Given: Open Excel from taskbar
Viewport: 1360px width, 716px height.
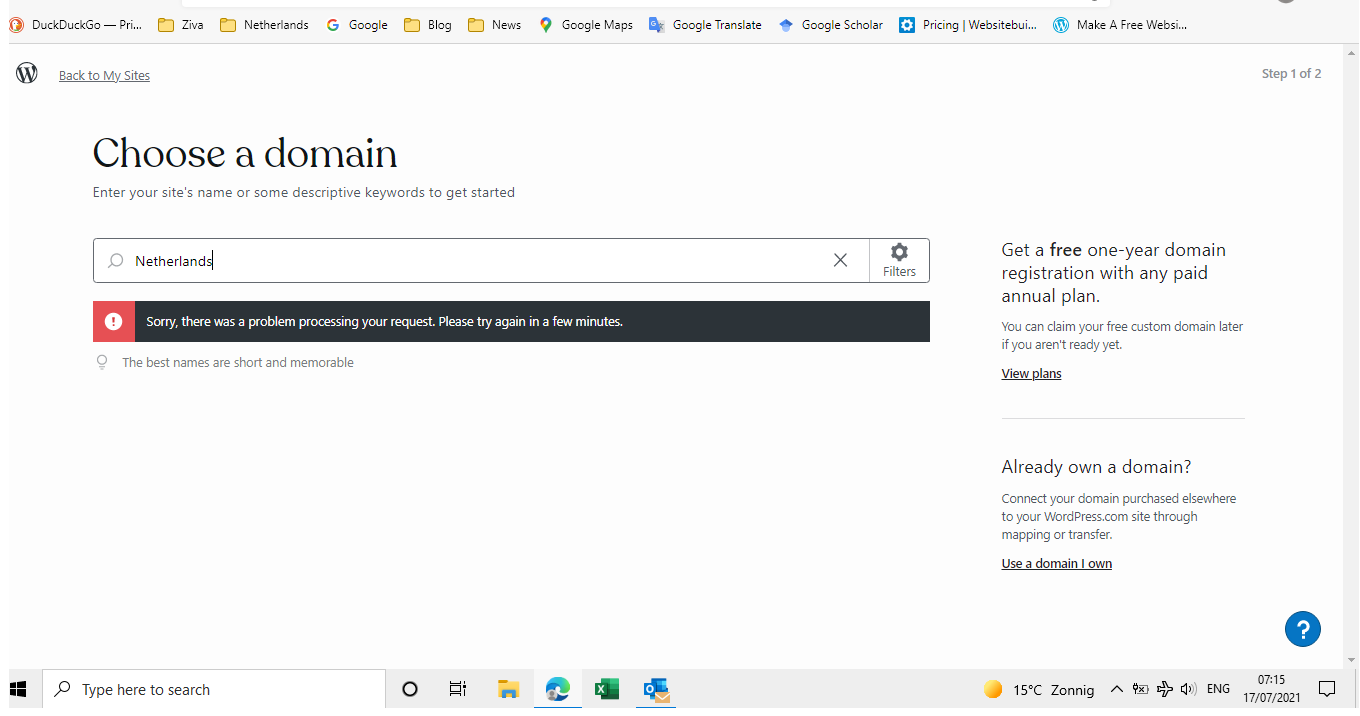Looking at the screenshot, I should [x=606, y=689].
